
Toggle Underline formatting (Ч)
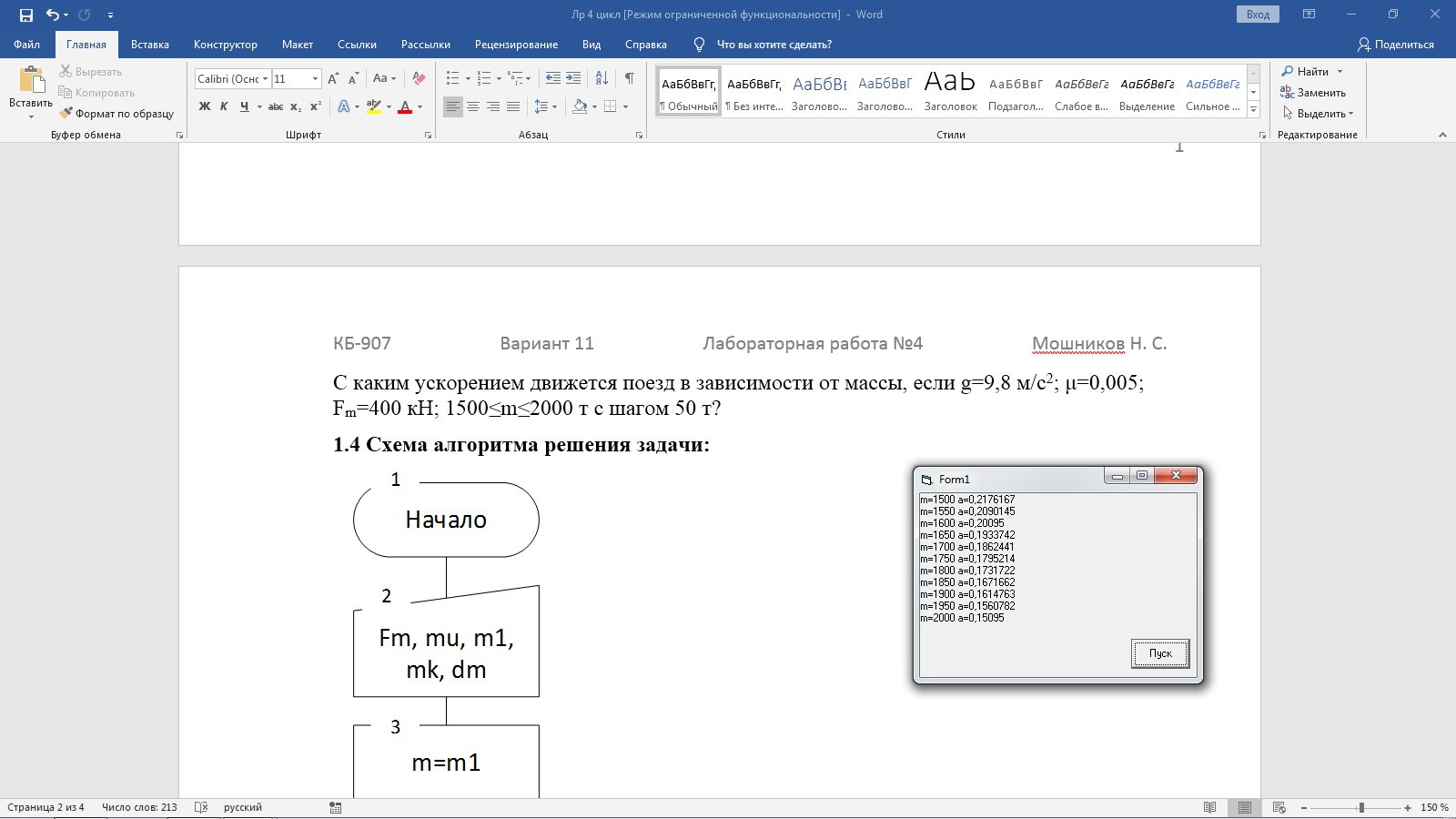click(244, 106)
